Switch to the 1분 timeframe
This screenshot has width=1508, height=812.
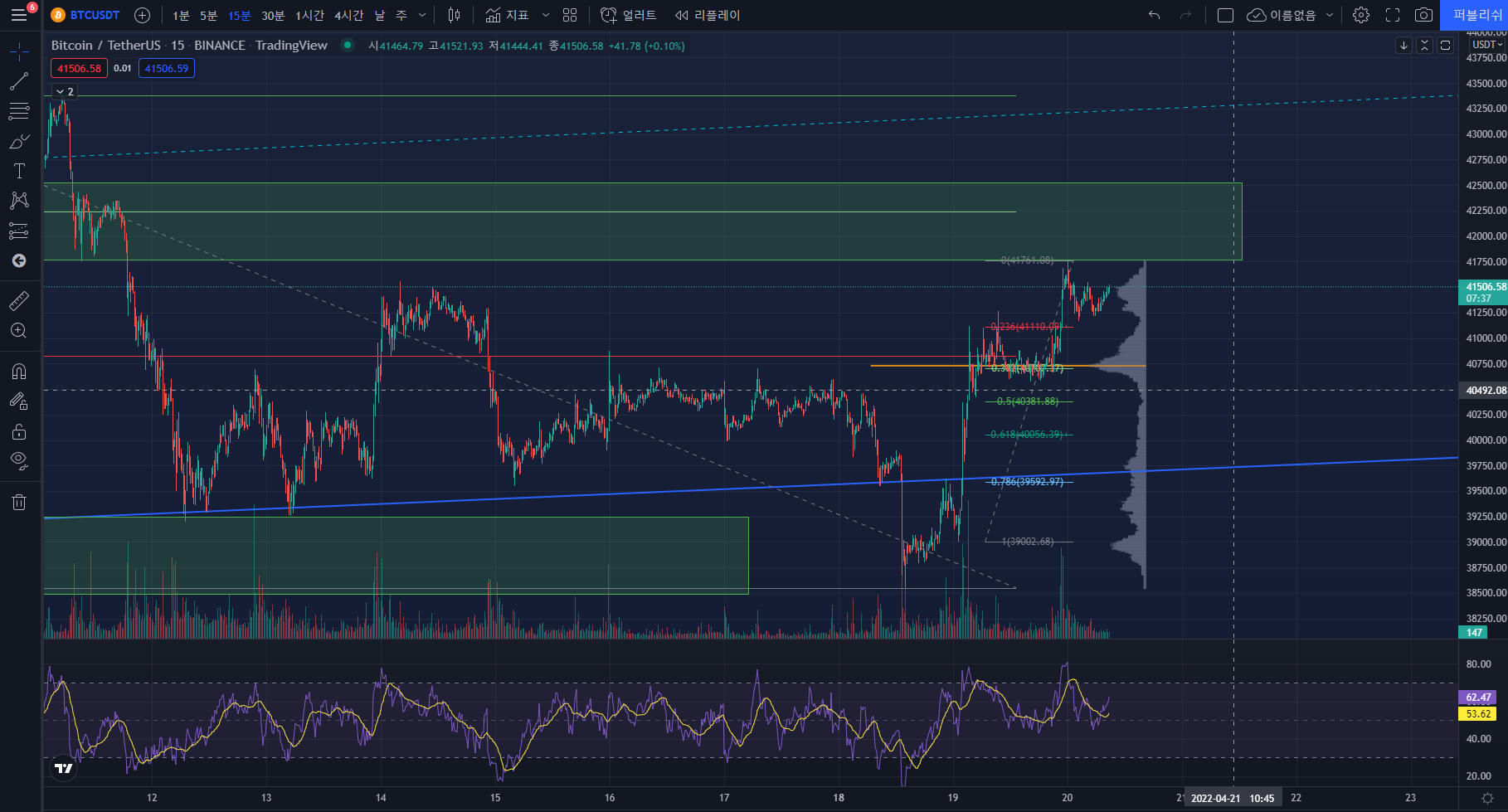tap(181, 15)
